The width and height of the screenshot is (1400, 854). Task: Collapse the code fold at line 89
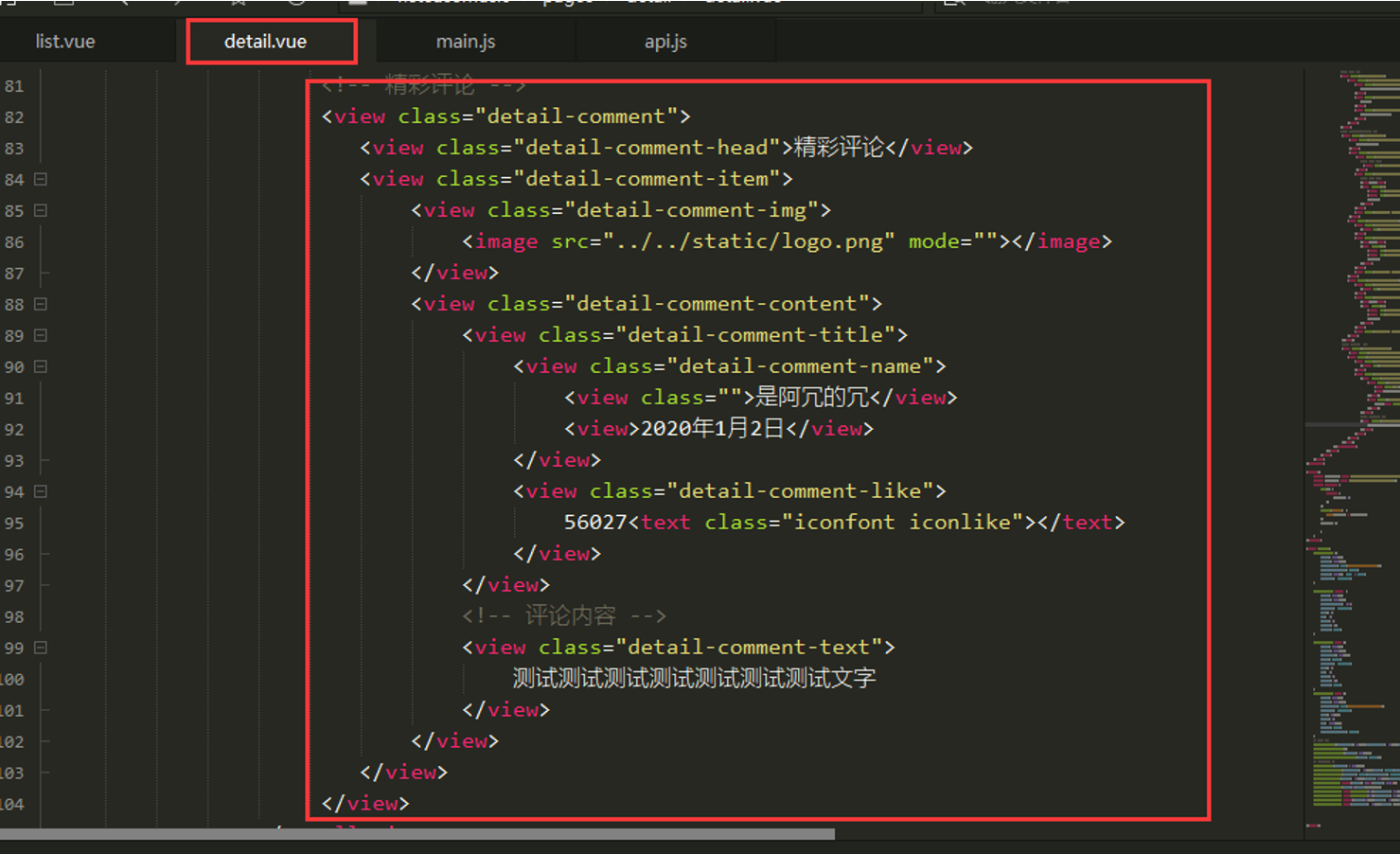coord(41,335)
